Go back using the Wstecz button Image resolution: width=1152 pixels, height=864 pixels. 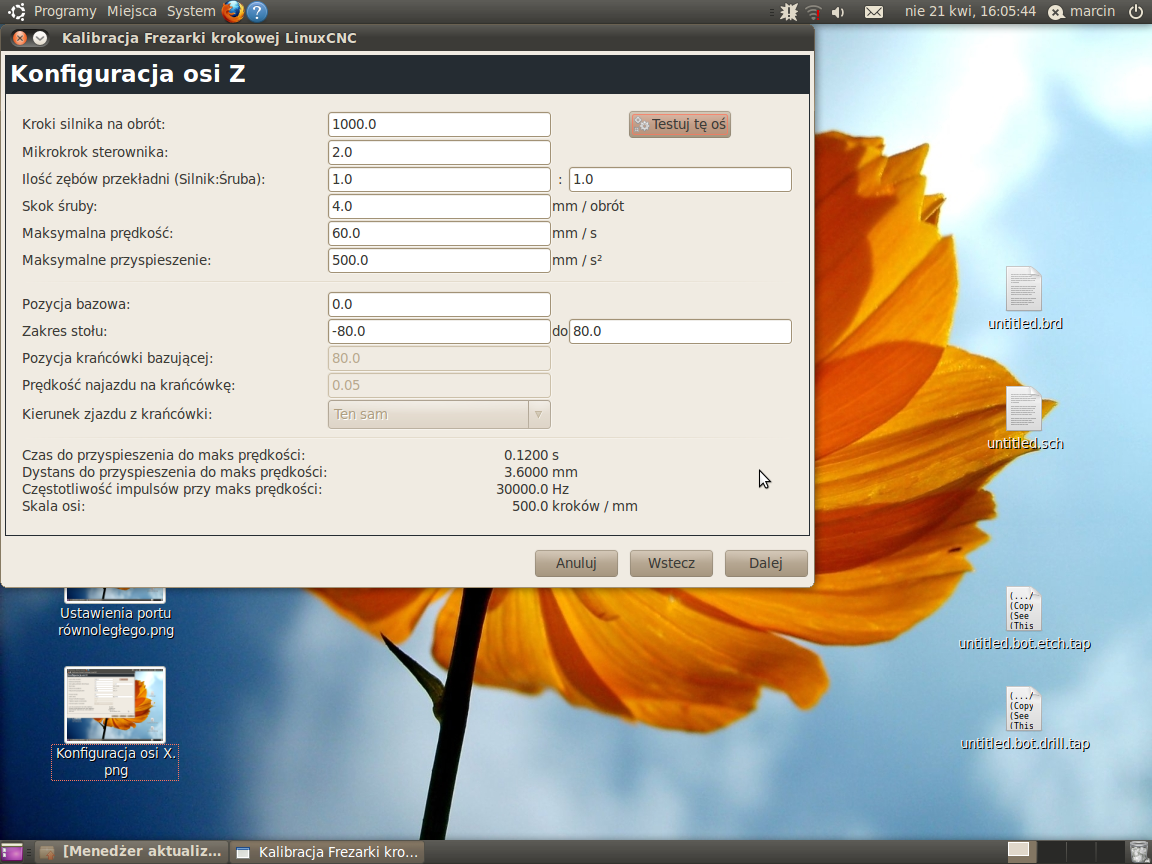(x=671, y=564)
